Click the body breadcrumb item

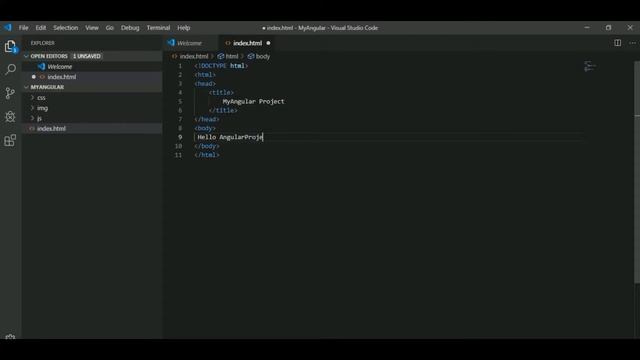tap(262, 56)
